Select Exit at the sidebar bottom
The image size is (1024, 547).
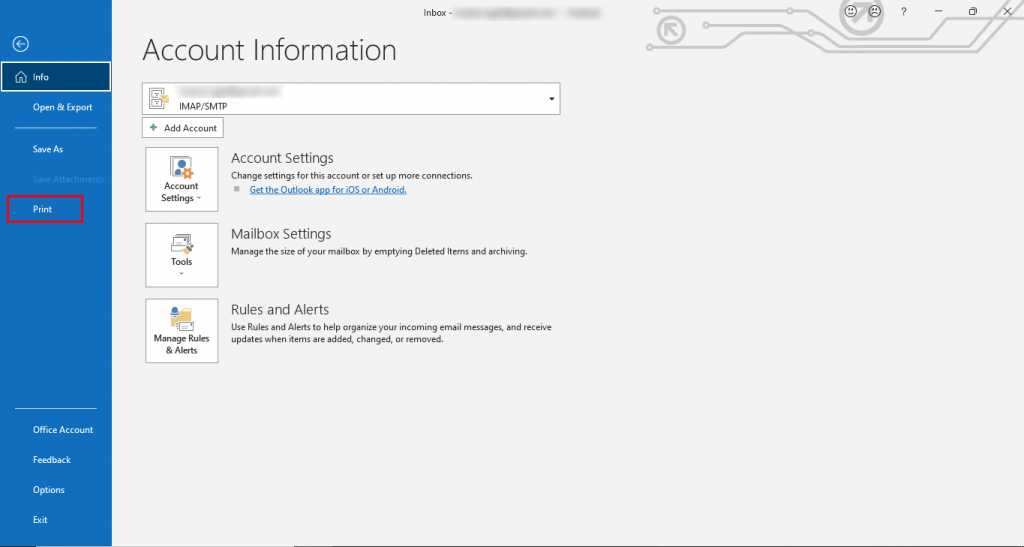tap(40, 520)
